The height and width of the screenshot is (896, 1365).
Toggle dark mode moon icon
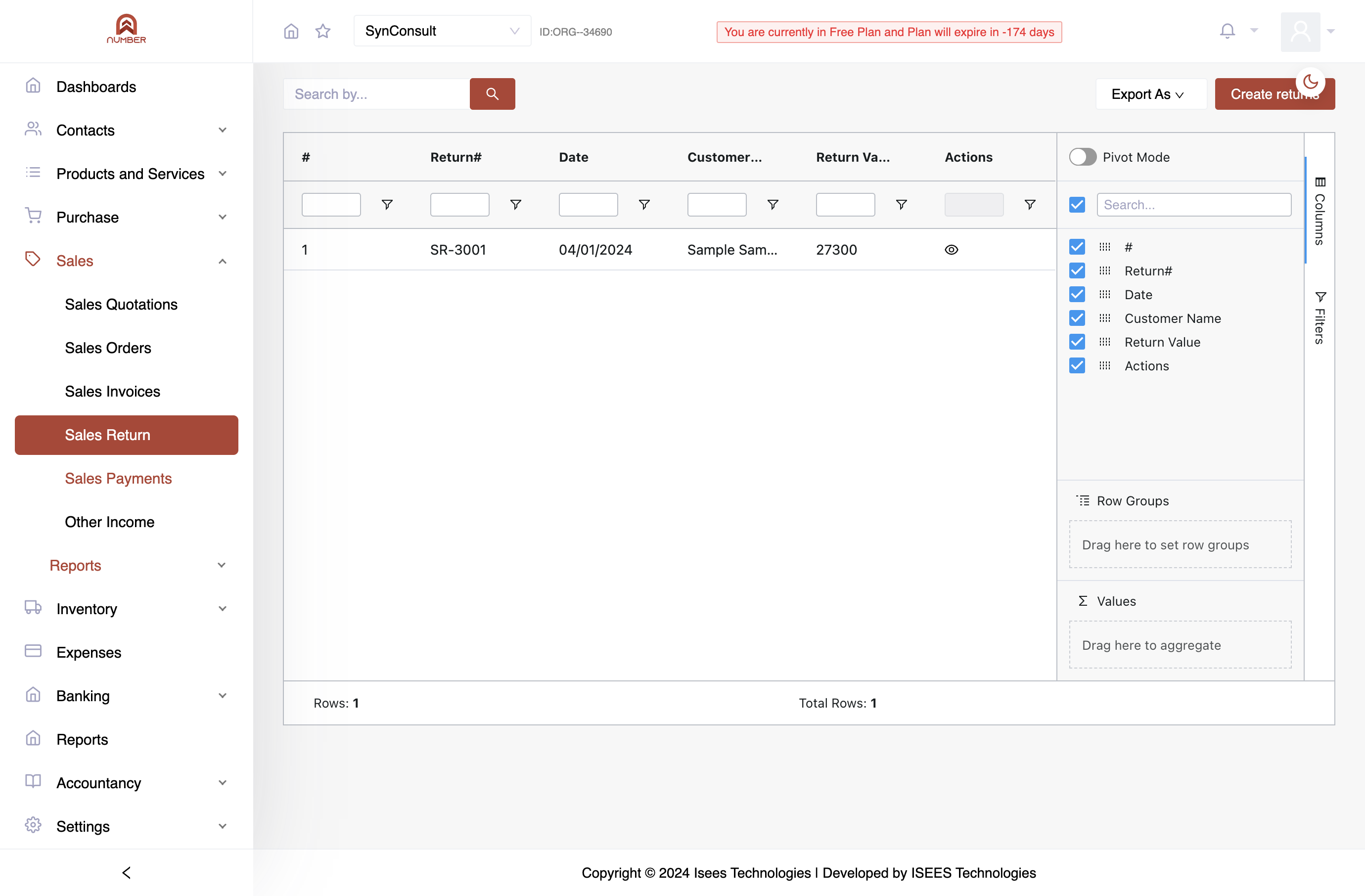pos(1310,82)
